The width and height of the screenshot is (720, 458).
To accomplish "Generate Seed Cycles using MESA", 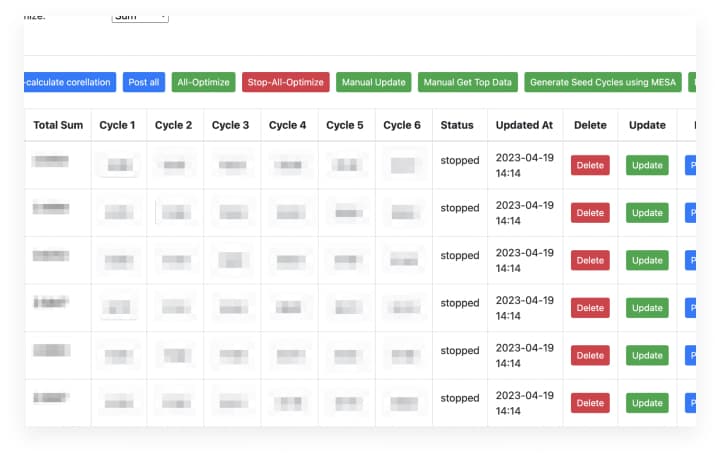I will click(601, 82).
